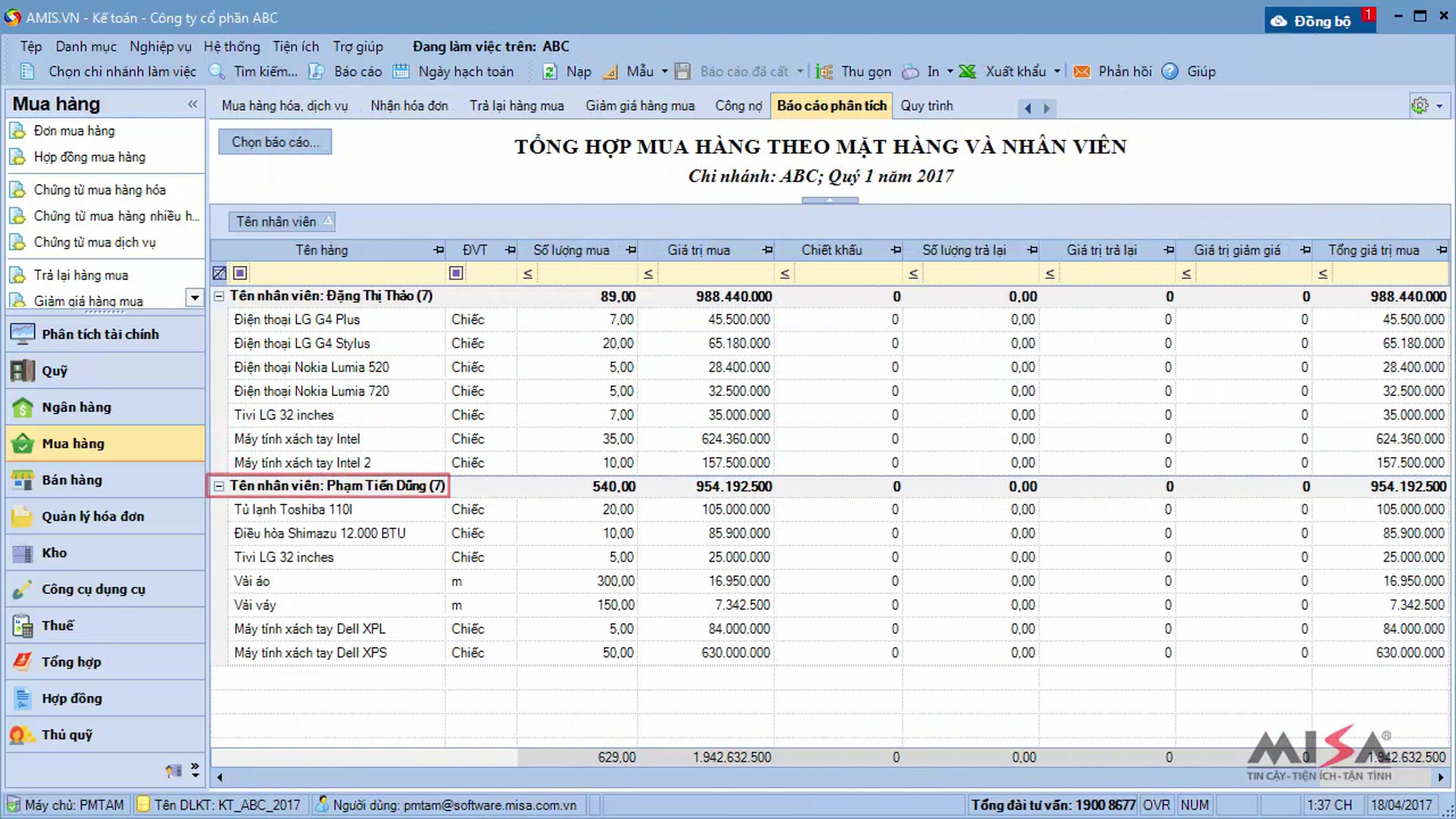Open the Phân tích tài chính module
The height and width of the screenshot is (819, 1456).
click(x=105, y=334)
